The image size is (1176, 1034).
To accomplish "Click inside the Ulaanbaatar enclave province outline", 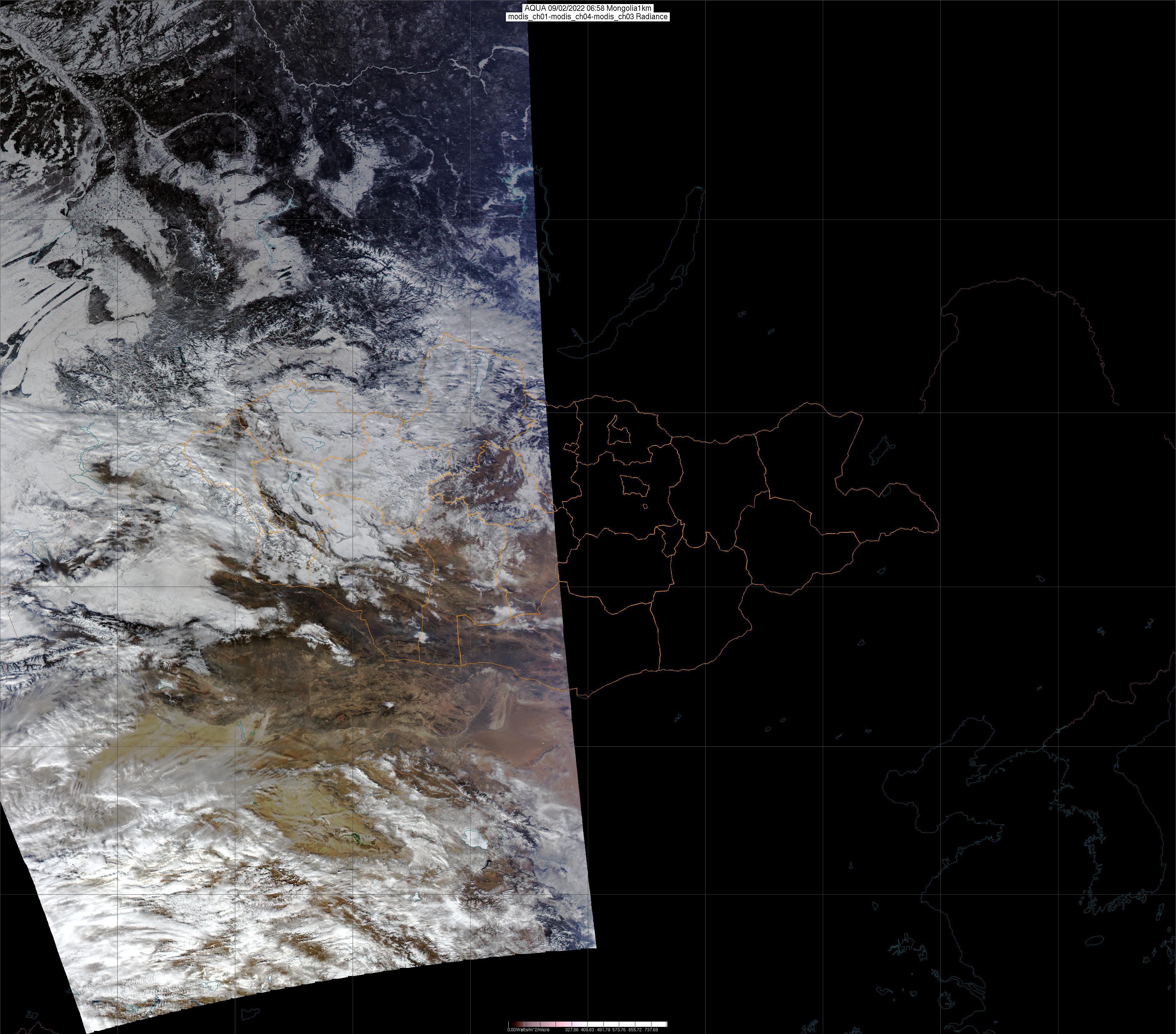I will coord(635,486).
